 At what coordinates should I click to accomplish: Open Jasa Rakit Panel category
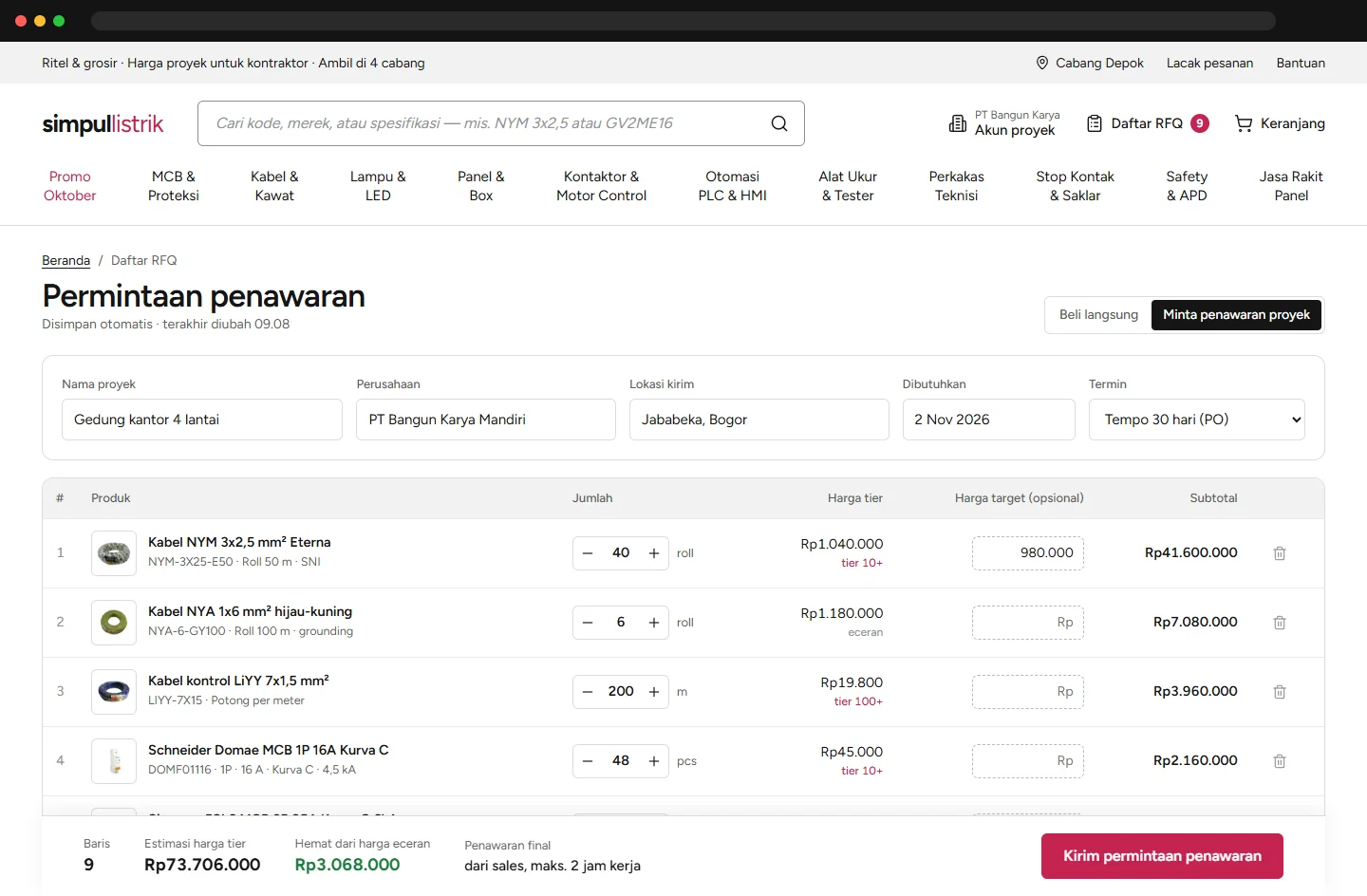(x=1291, y=186)
